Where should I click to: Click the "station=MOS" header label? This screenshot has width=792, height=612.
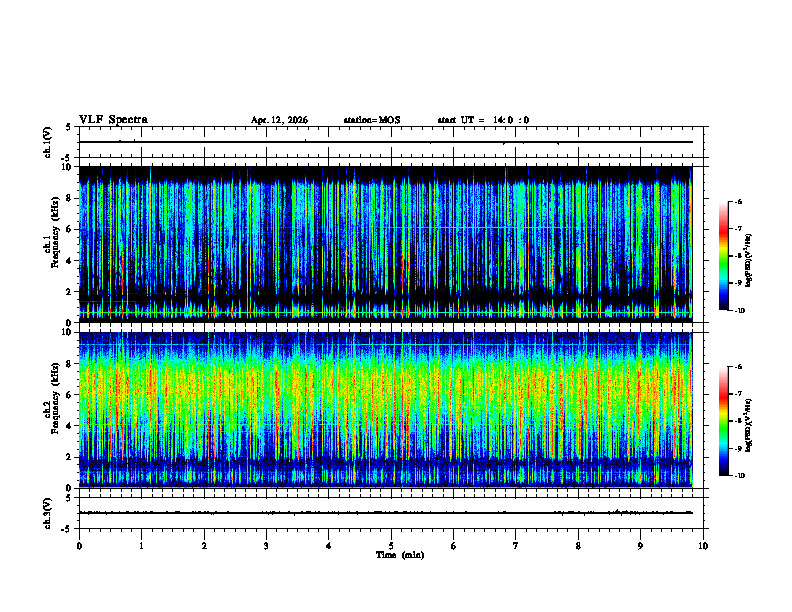372,120
